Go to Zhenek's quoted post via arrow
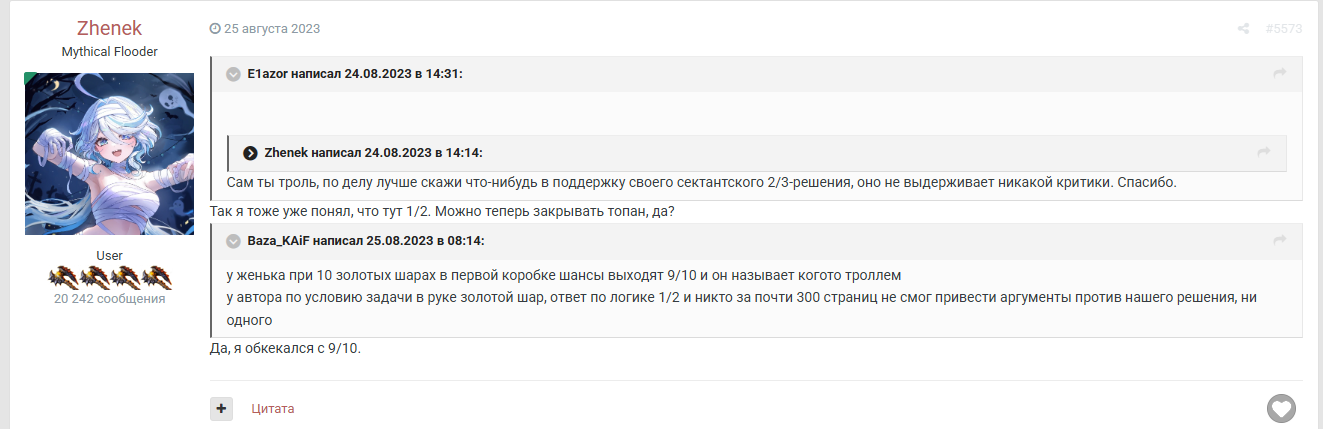The width and height of the screenshot is (1323, 429). pyautogui.click(x=1263, y=152)
